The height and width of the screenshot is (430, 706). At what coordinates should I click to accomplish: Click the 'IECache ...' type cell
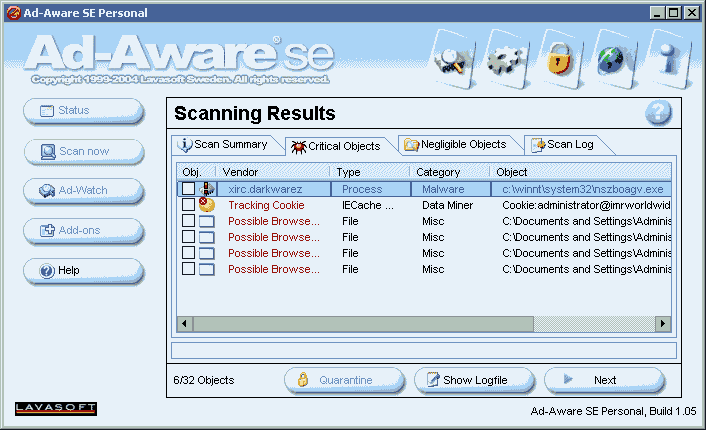[x=368, y=205]
